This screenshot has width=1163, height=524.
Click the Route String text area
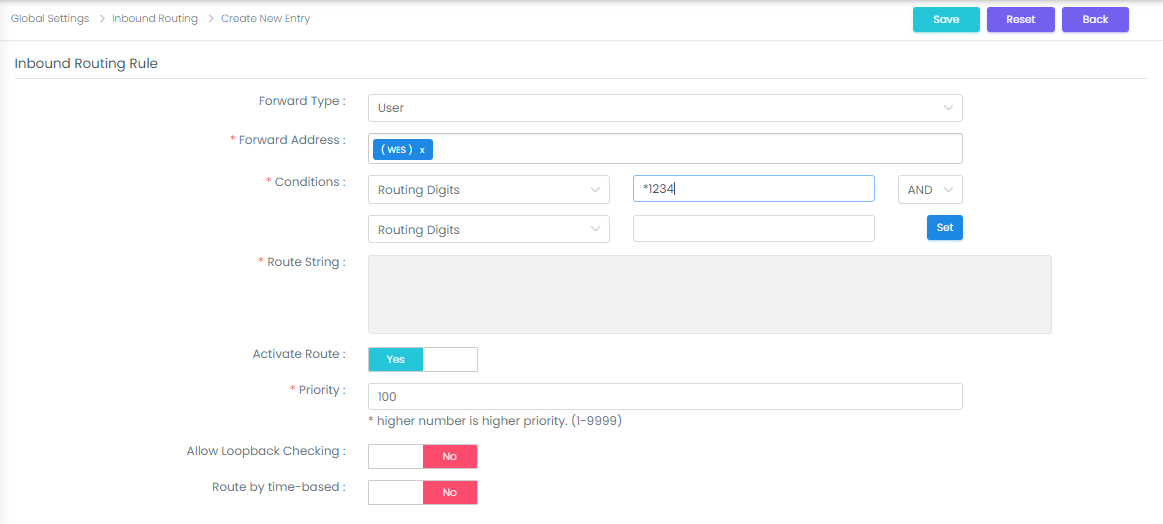(x=710, y=295)
